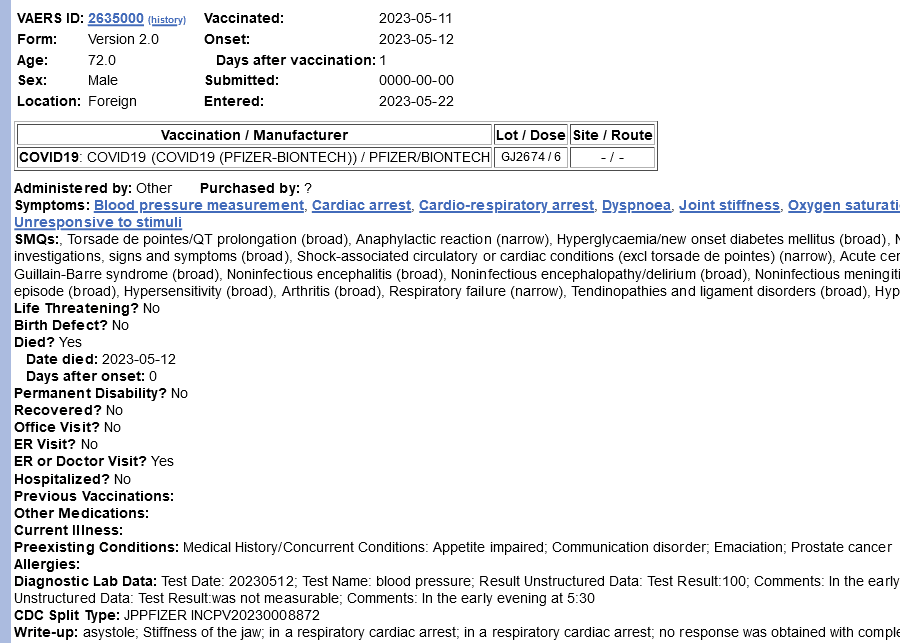The width and height of the screenshot is (900, 643).
Task: Click the Permanent Disability? No line
Action: pos(101,394)
